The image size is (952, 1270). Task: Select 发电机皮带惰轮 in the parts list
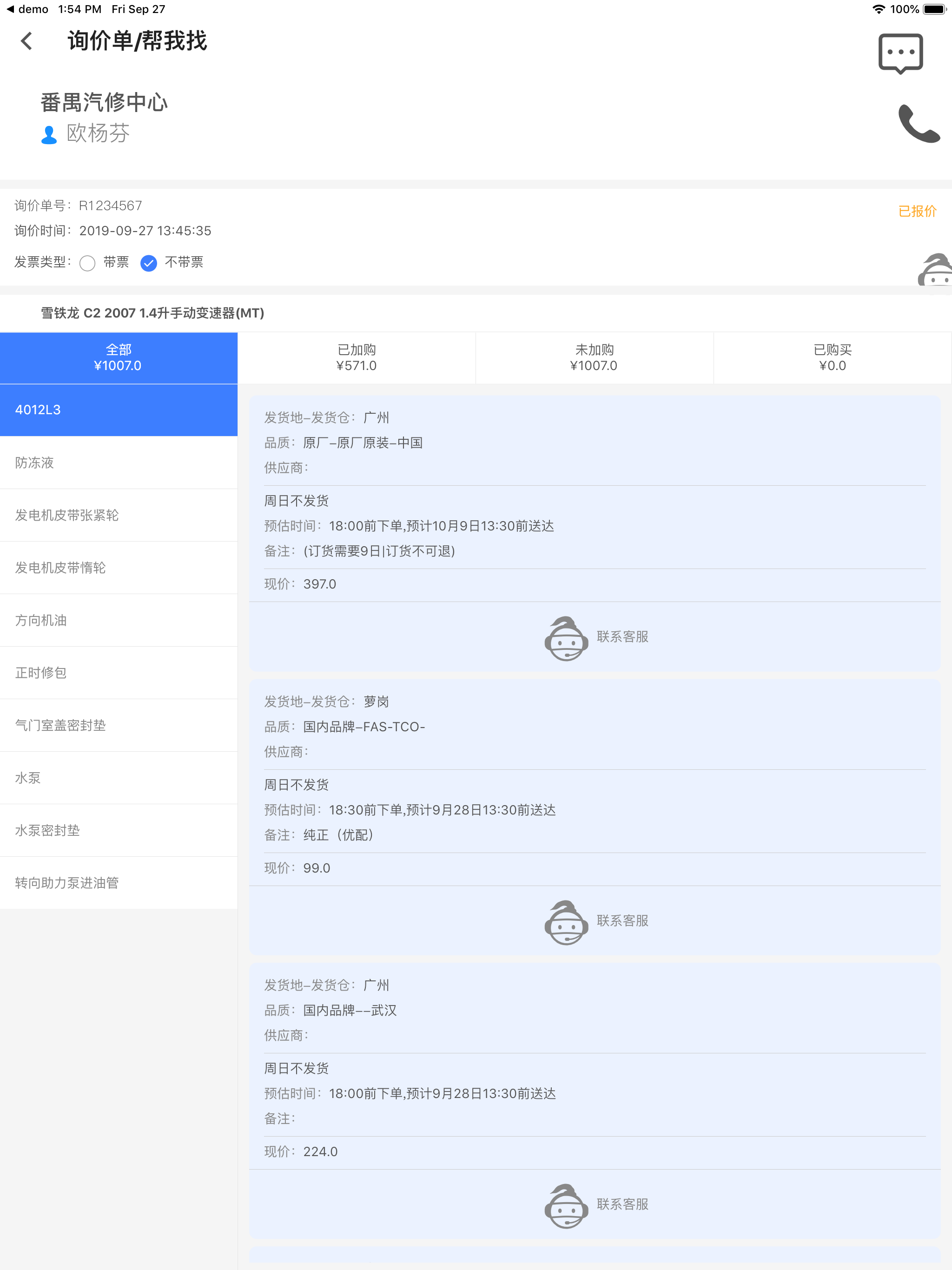click(x=119, y=568)
